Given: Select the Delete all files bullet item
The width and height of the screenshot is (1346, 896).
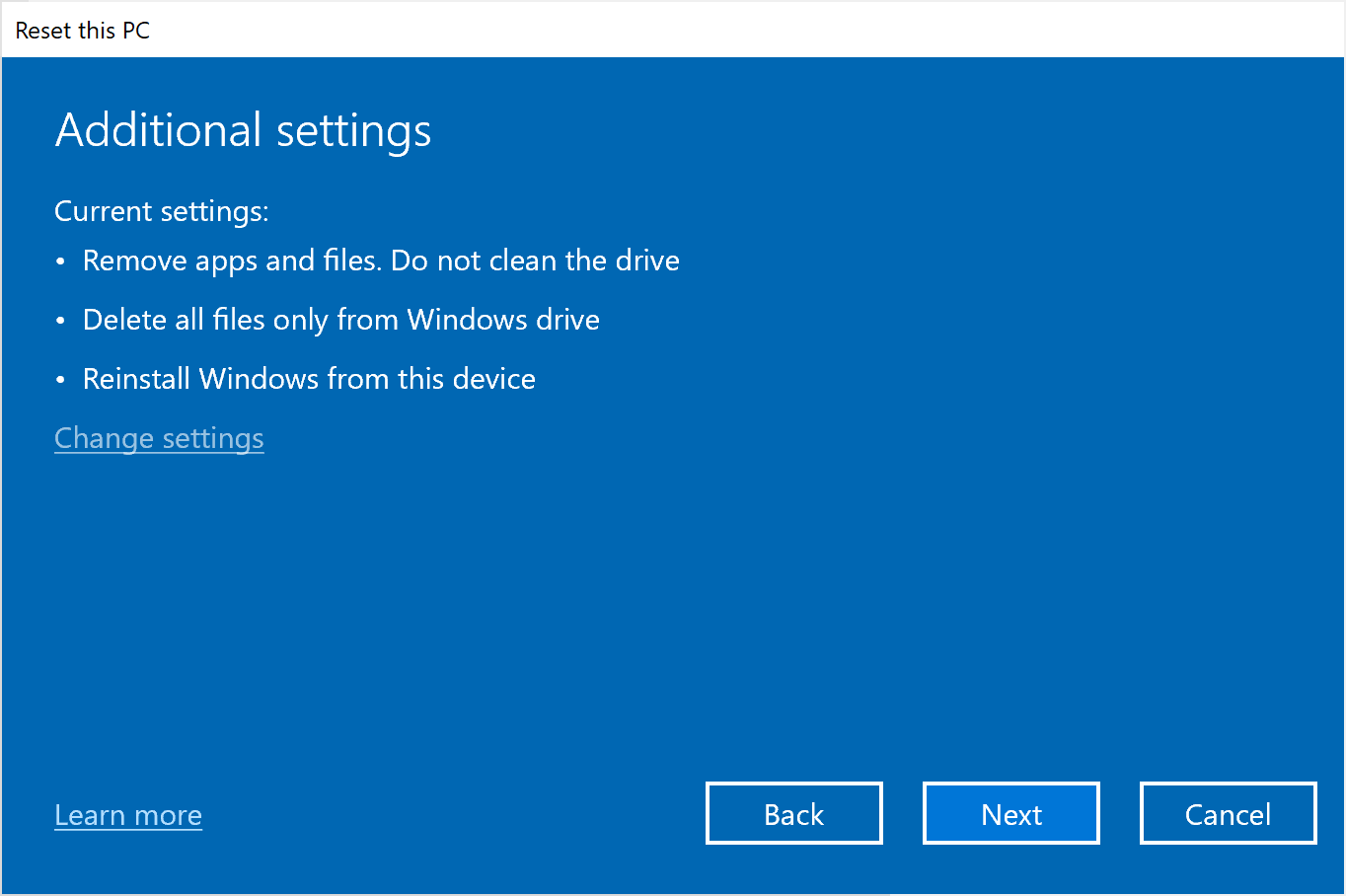Looking at the screenshot, I should (x=340, y=319).
